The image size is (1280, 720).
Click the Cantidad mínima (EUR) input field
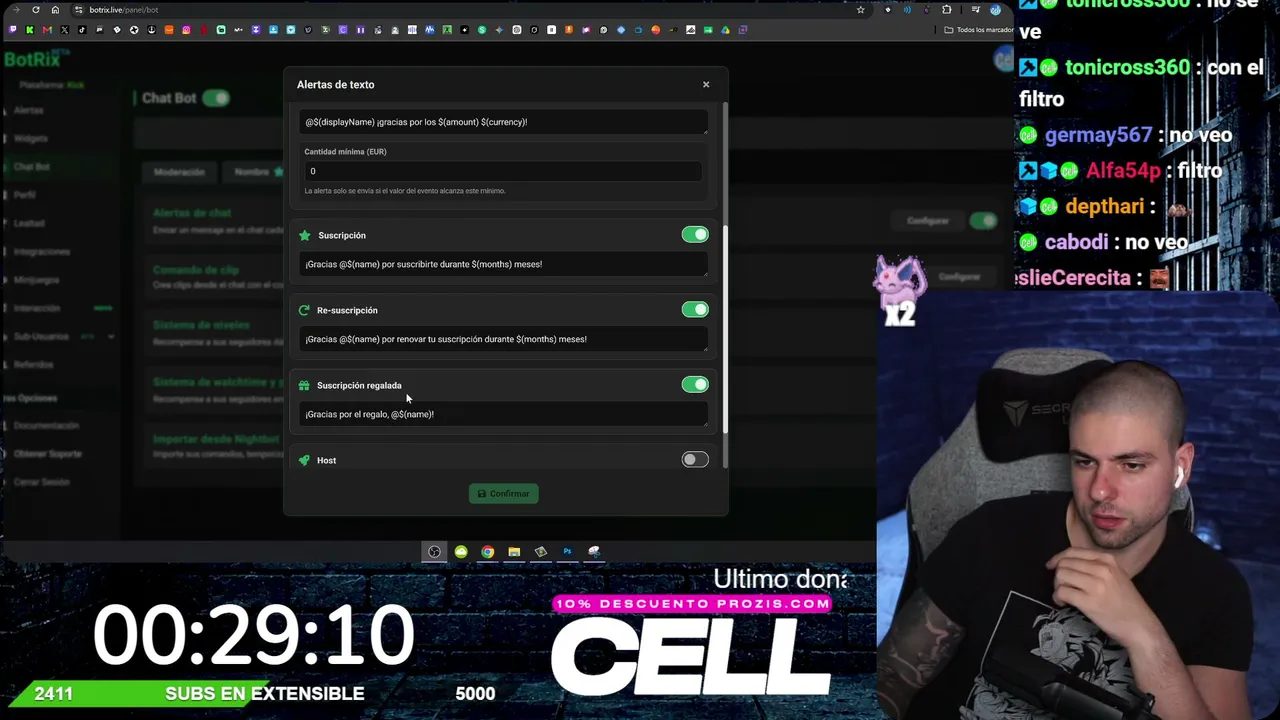tap(503, 171)
